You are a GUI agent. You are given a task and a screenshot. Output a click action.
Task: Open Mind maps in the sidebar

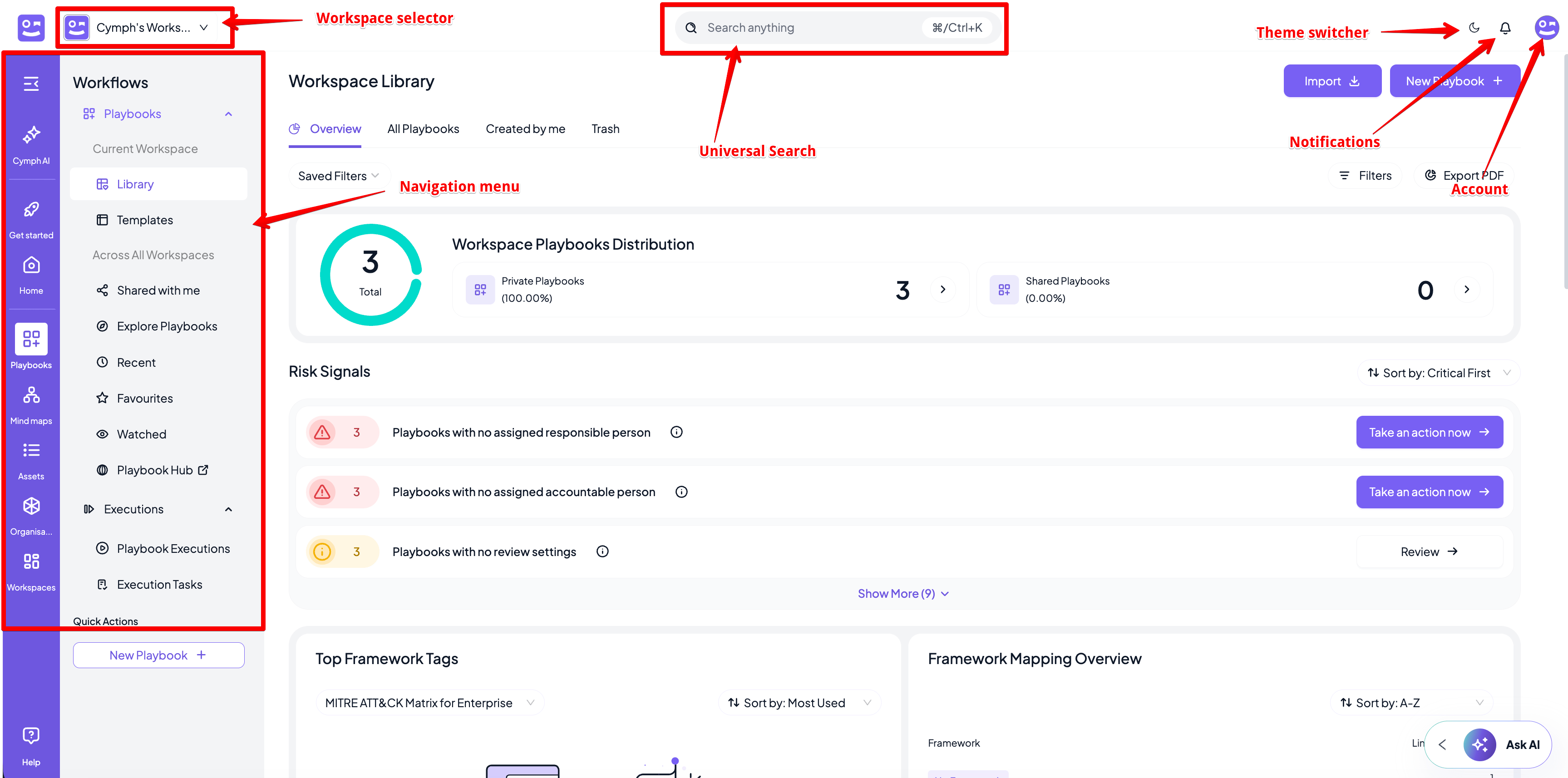point(31,405)
